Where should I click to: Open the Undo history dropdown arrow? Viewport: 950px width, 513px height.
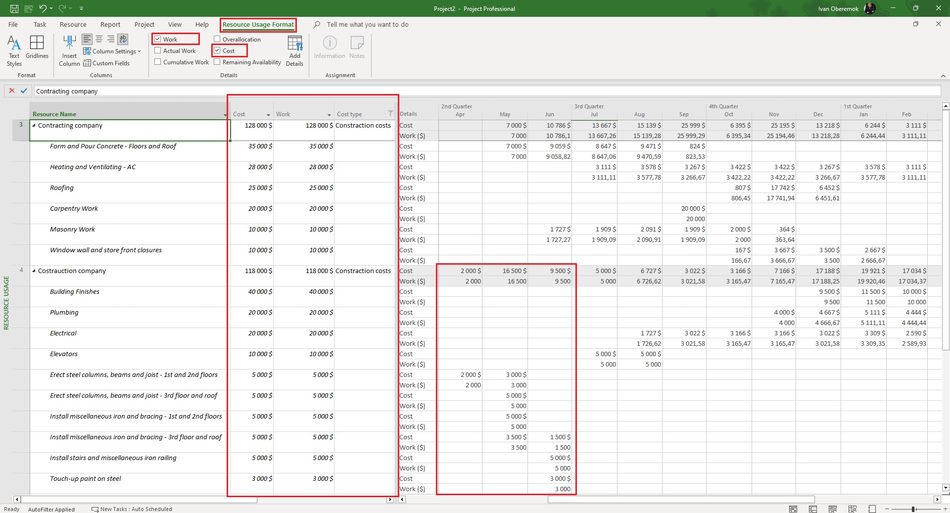(51, 8)
